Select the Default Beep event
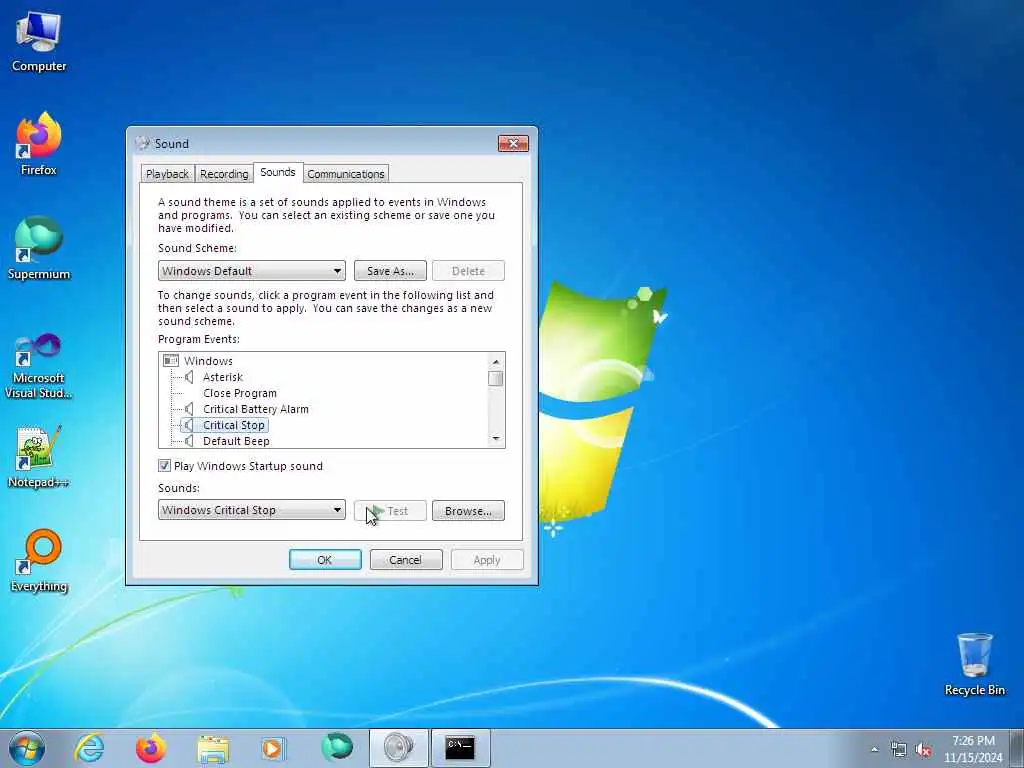Screen dimensions: 1024x768 [x=236, y=441]
